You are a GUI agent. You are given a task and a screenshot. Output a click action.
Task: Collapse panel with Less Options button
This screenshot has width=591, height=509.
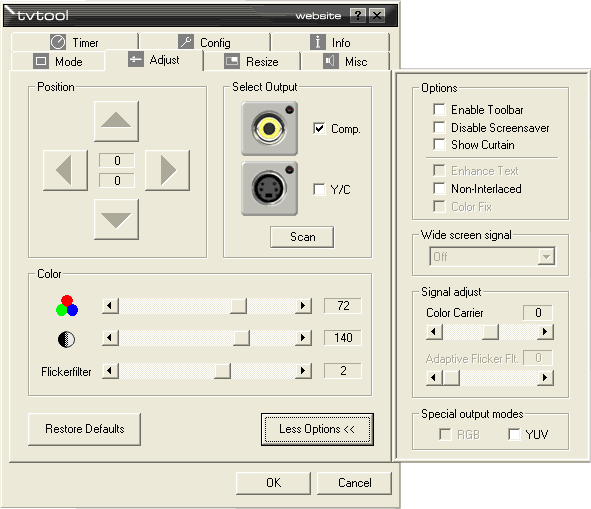317,429
